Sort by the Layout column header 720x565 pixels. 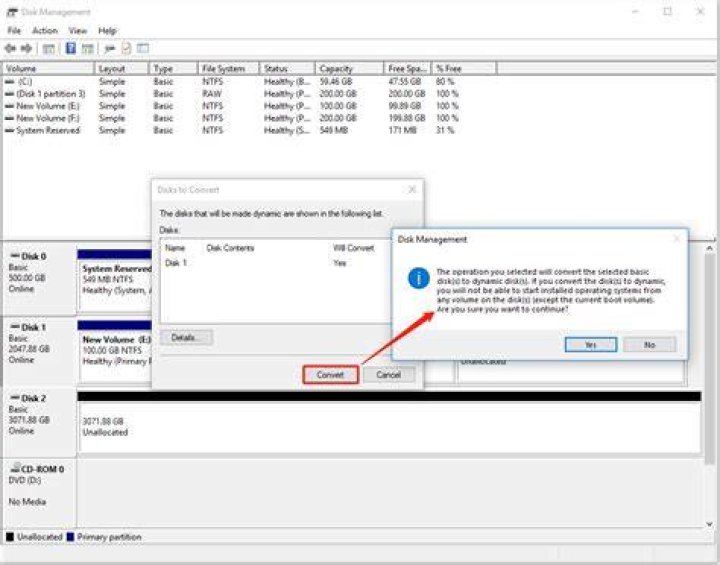tap(122, 68)
